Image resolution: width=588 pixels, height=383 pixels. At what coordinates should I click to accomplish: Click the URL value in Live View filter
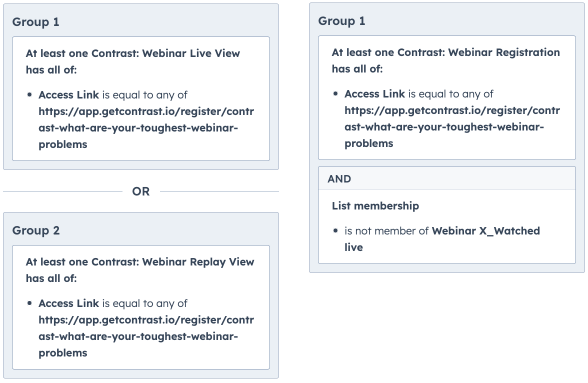click(146, 128)
